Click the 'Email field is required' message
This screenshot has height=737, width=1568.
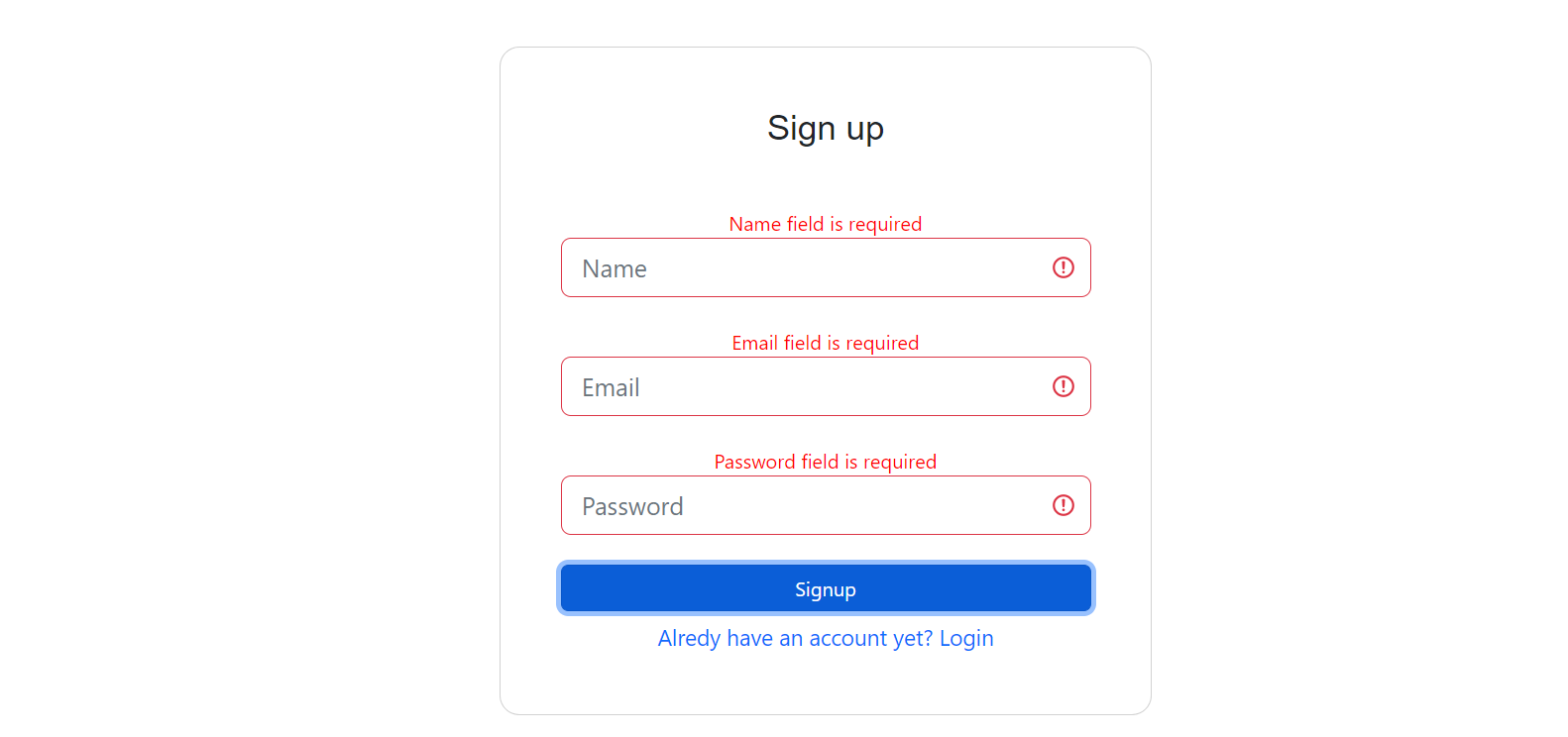825,343
